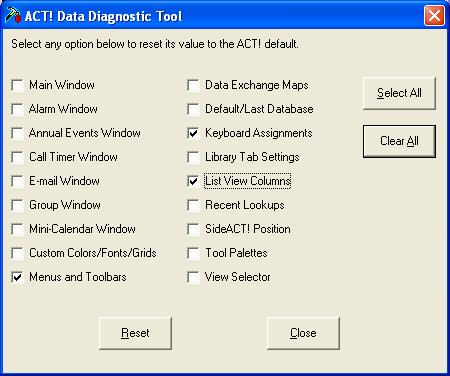
Task: Select the Call Timer Window checkbox
Action: coord(17,157)
